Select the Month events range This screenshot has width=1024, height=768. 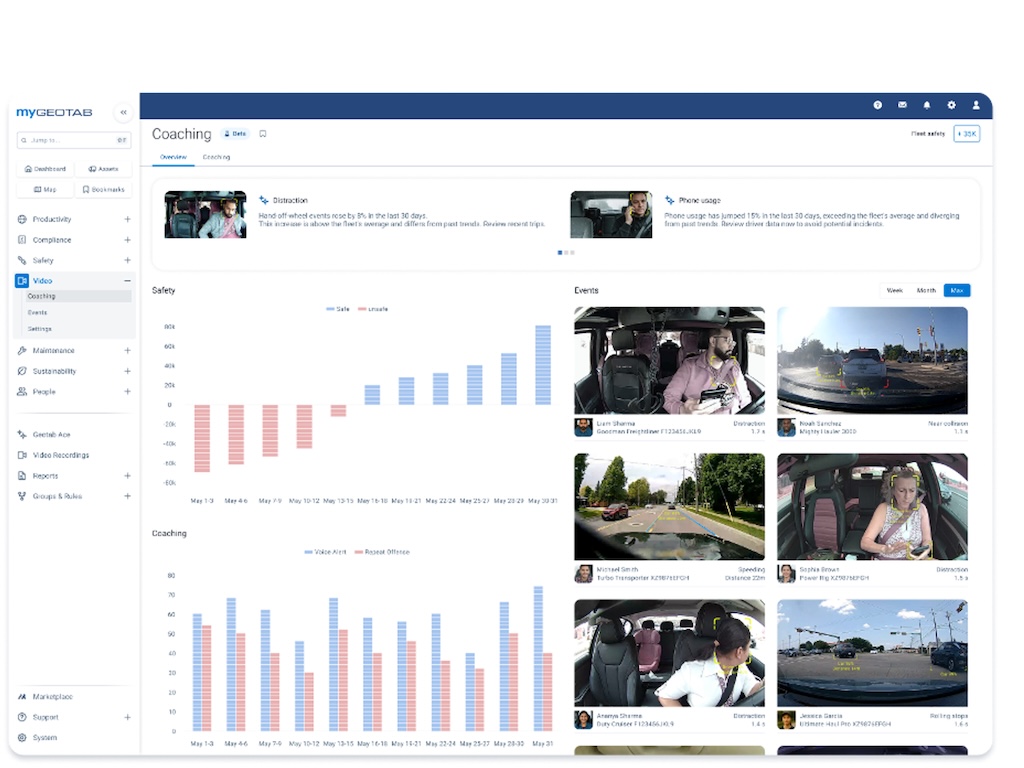(926, 291)
